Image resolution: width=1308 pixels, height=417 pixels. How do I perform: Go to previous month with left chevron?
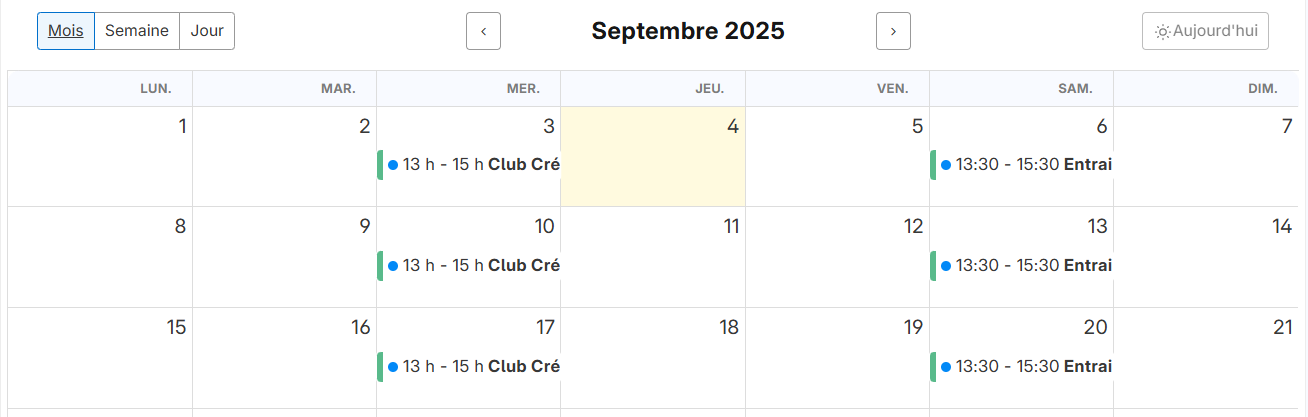(483, 31)
